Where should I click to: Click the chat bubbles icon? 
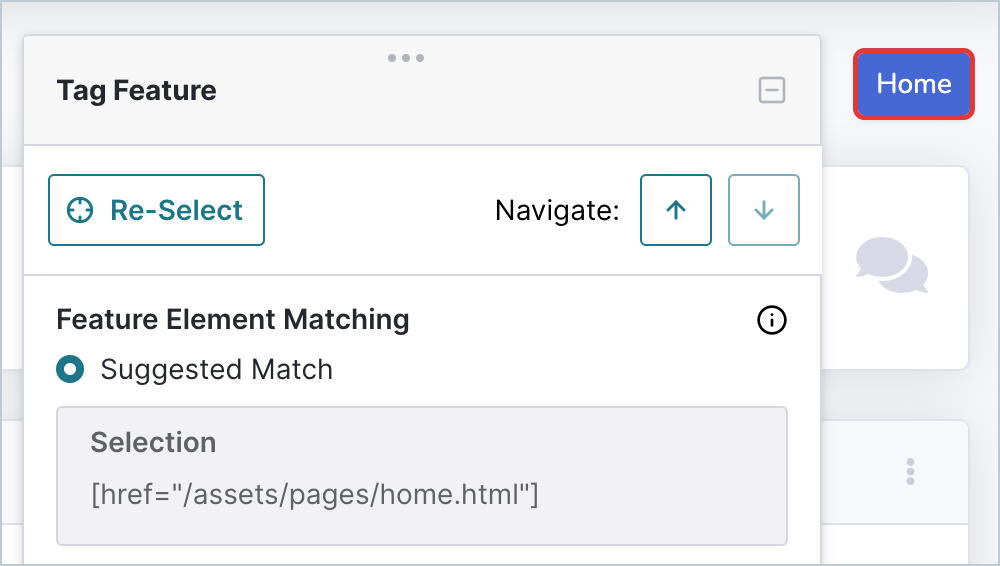(x=892, y=265)
